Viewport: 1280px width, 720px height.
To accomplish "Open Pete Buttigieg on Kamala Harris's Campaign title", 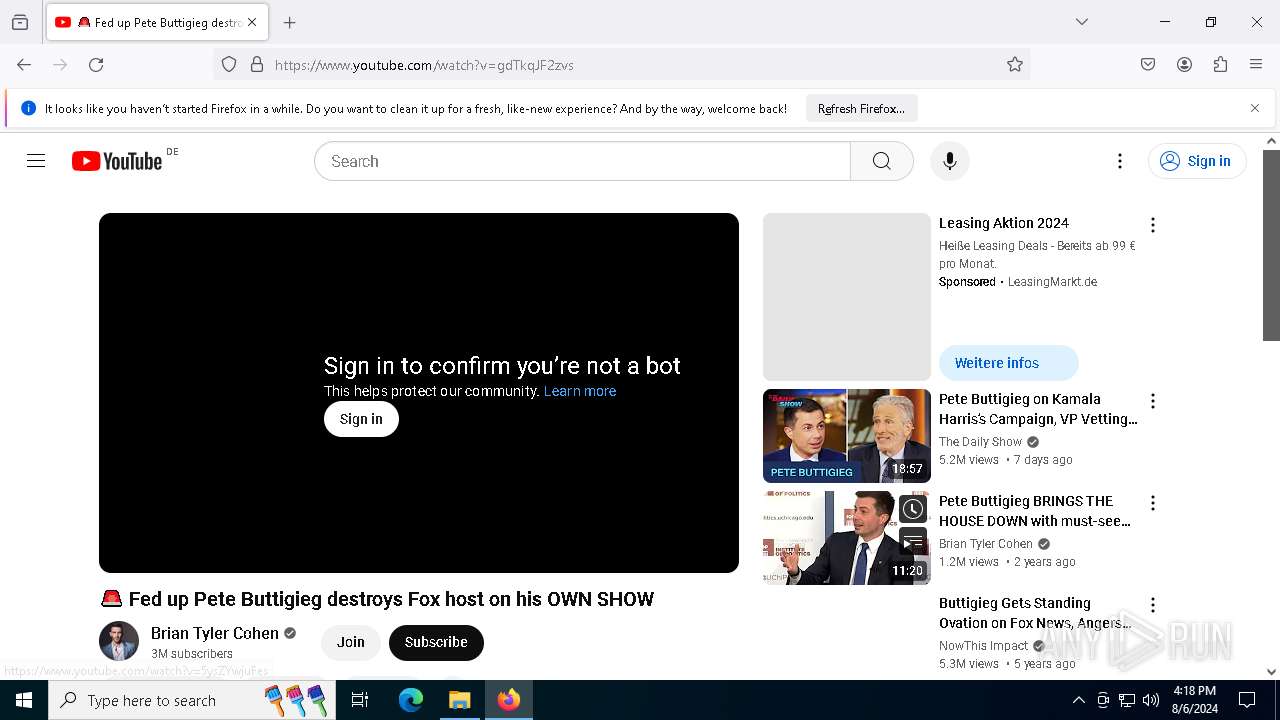I will tap(1038, 409).
